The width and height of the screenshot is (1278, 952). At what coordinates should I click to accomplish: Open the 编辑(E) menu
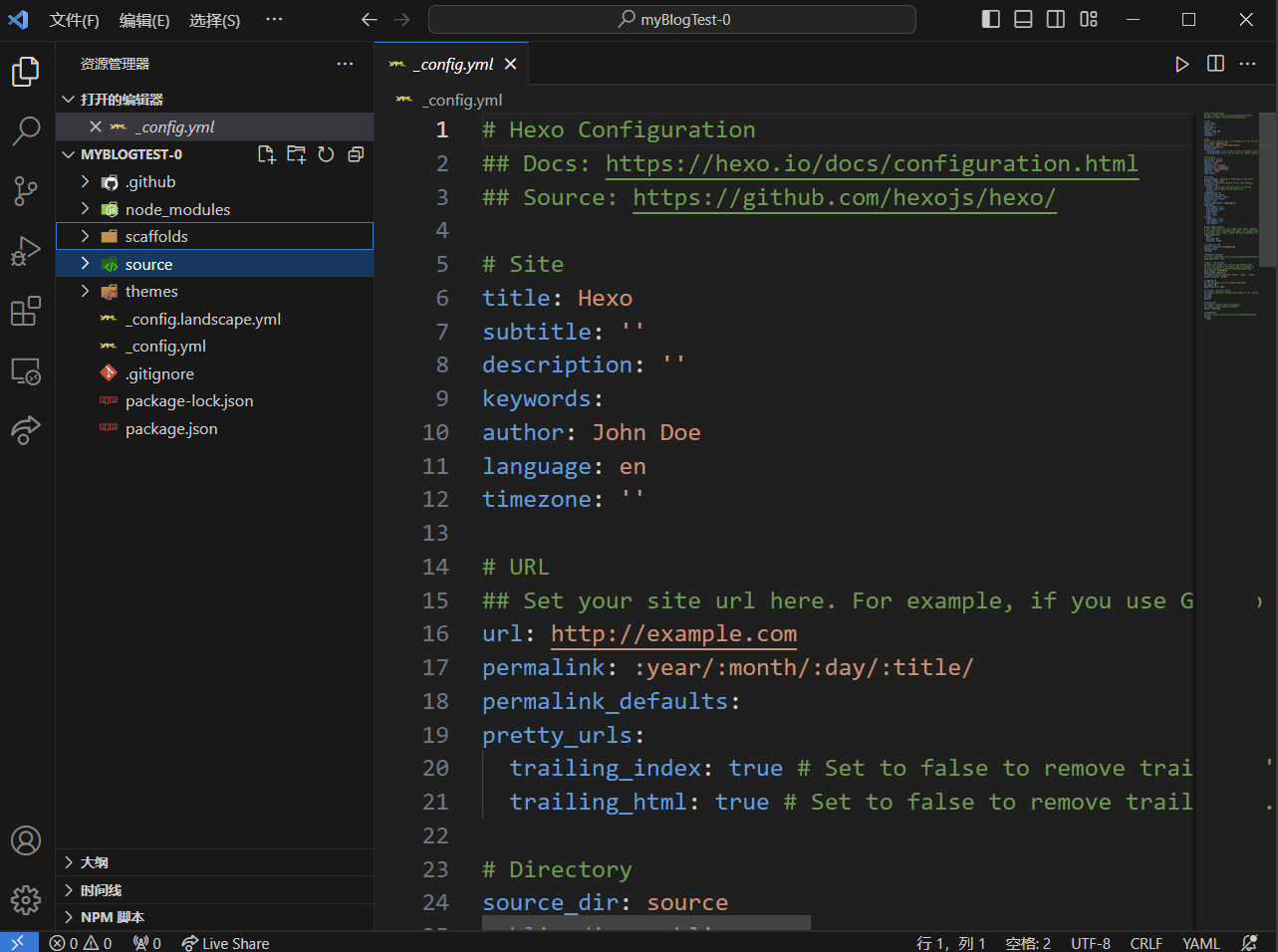(144, 20)
